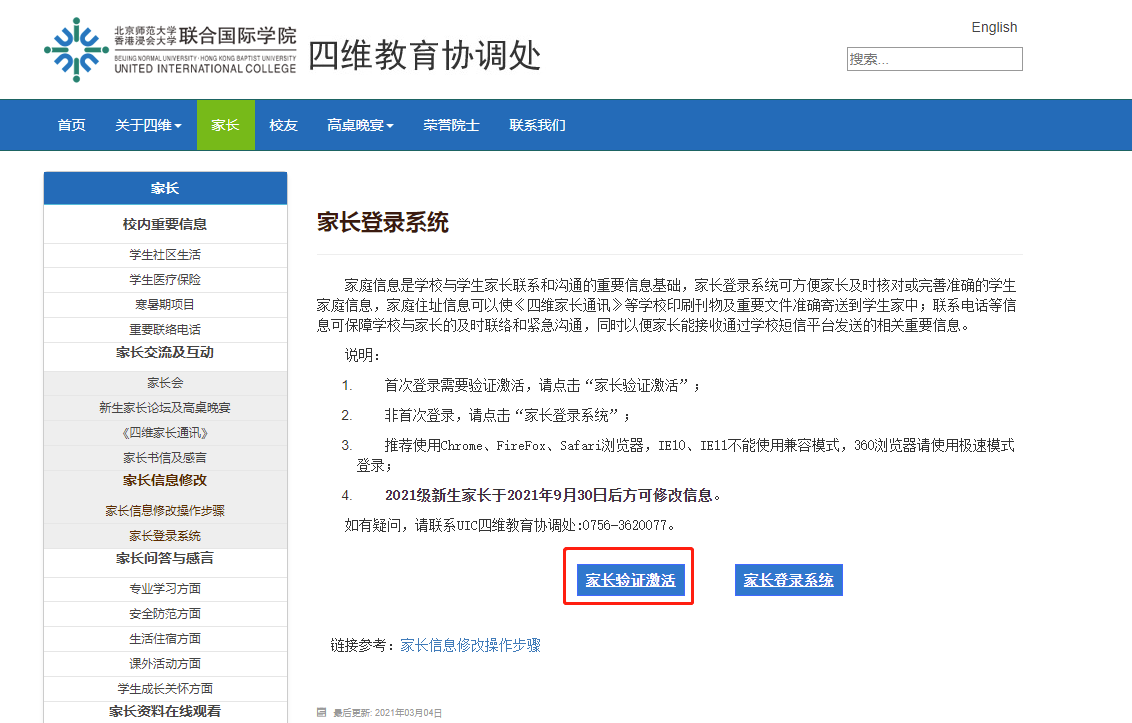Switch language to English
Viewport: 1132px width, 723px height.
click(x=994, y=27)
